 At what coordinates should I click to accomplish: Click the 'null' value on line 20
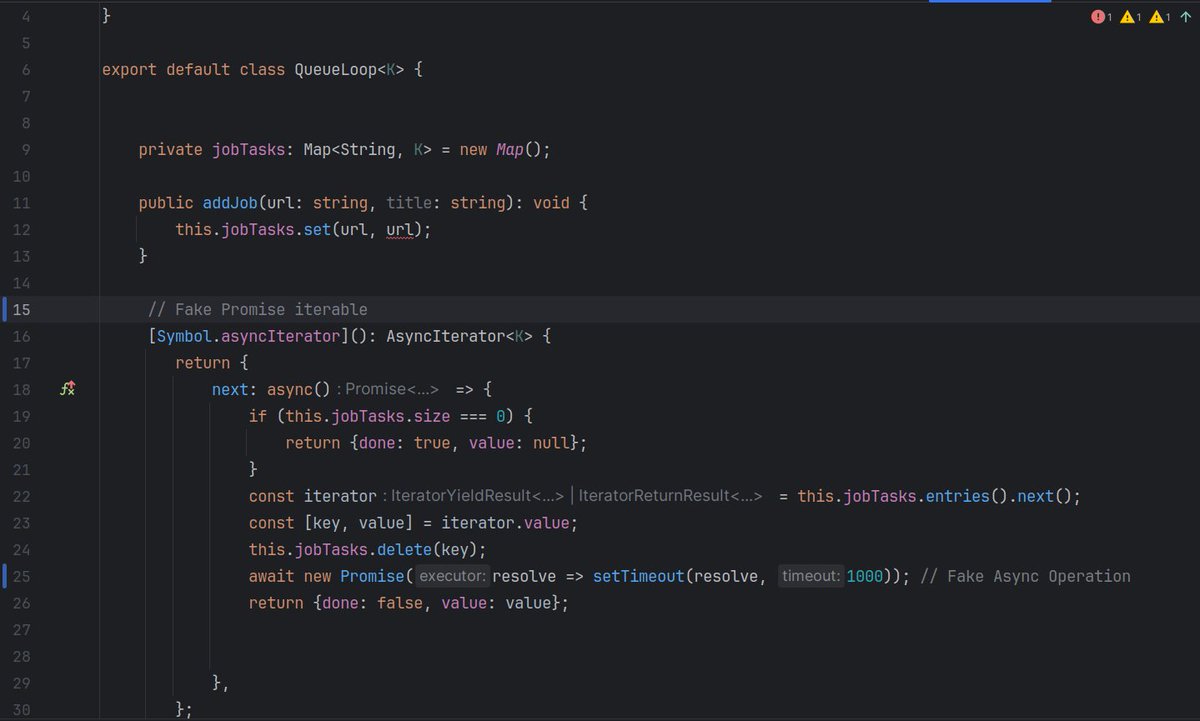click(x=551, y=443)
